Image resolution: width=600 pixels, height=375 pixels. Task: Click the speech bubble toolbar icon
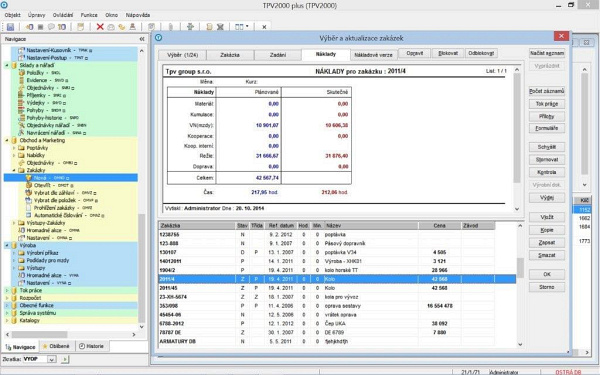pyautogui.click(x=51, y=27)
